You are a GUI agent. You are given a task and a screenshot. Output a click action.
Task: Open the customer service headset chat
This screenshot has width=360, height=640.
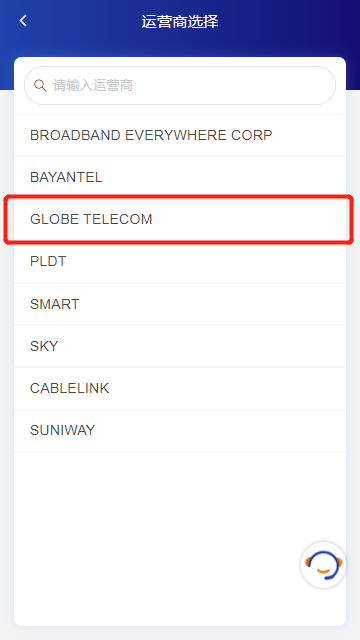[x=323, y=565]
